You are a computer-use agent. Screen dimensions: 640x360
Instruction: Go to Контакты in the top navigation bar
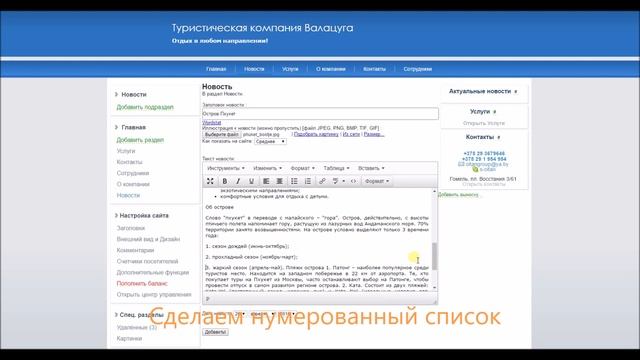(x=374, y=69)
